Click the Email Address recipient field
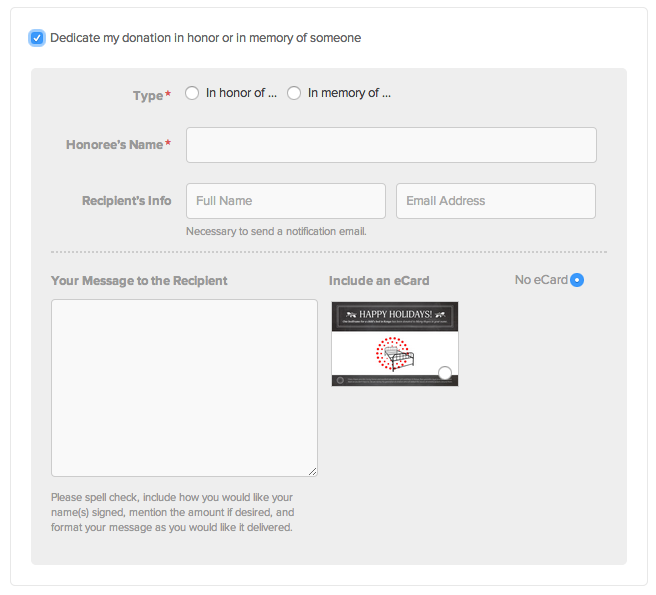Image resolution: width=656 pixels, height=595 pixels. (496, 201)
